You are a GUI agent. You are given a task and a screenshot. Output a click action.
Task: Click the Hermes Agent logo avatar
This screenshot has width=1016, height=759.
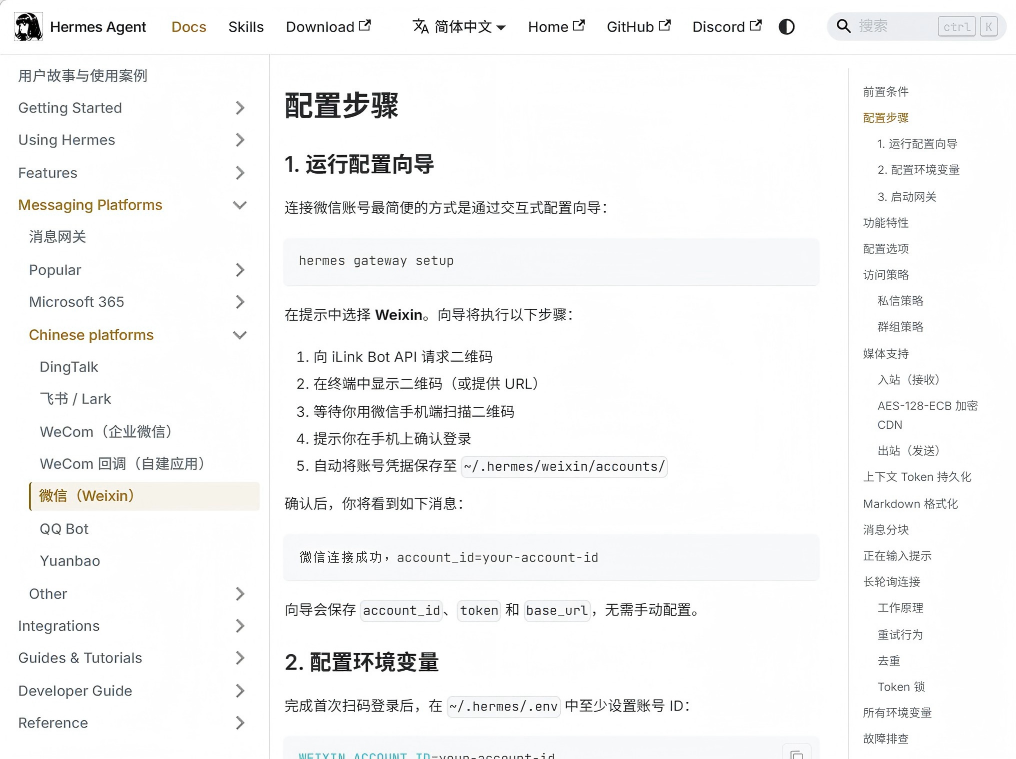pos(28,27)
